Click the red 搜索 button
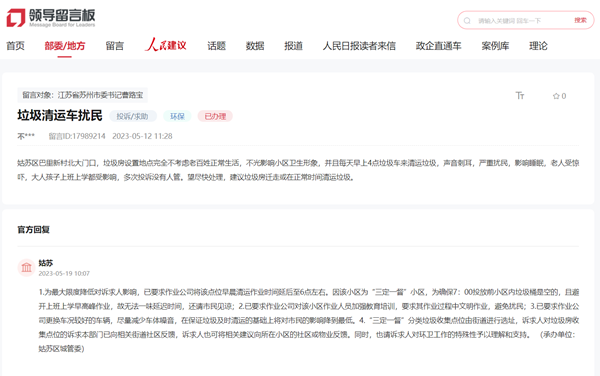This screenshot has height=376, width=600. click(580, 20)
